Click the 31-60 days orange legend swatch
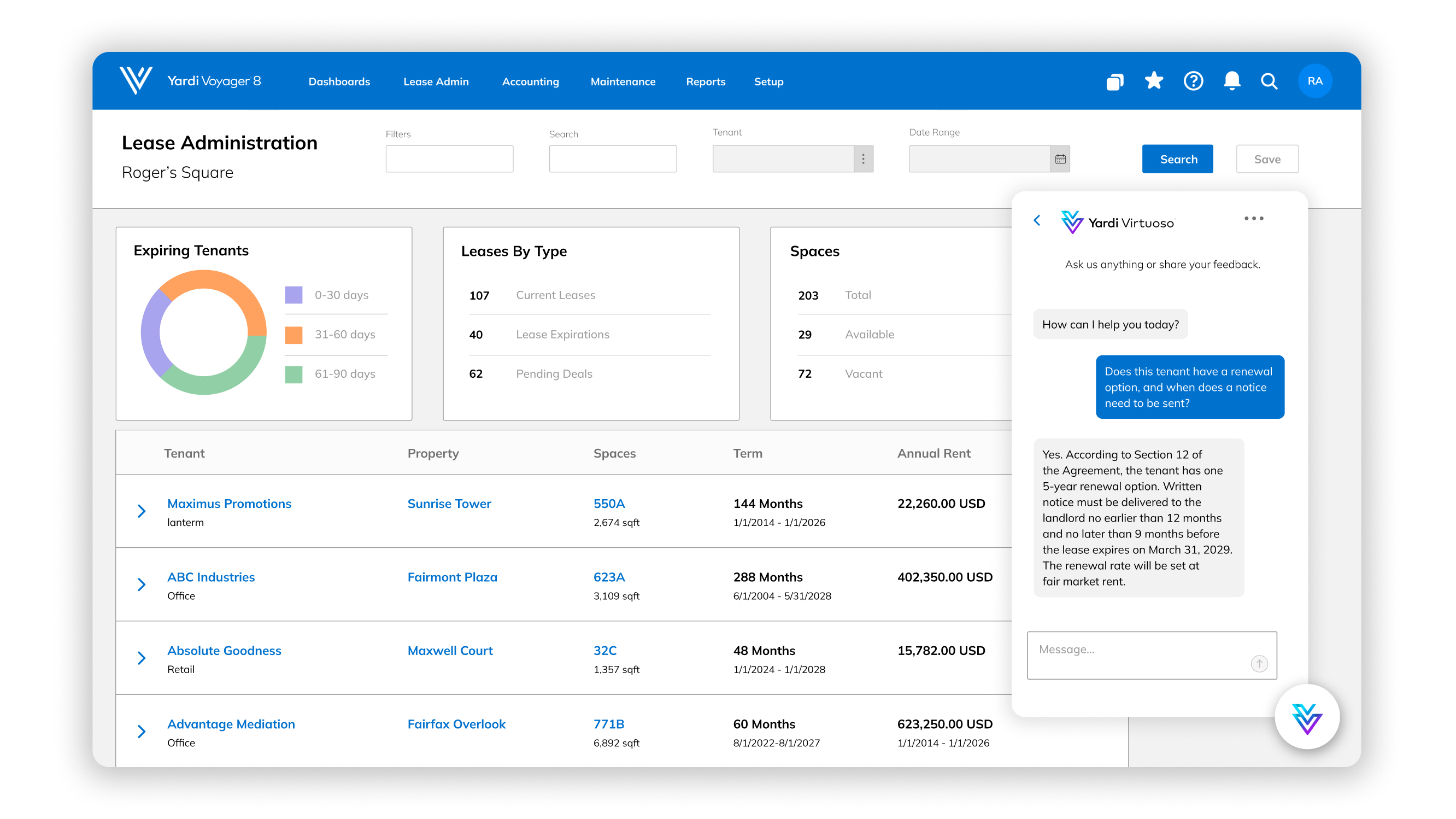 293,335
